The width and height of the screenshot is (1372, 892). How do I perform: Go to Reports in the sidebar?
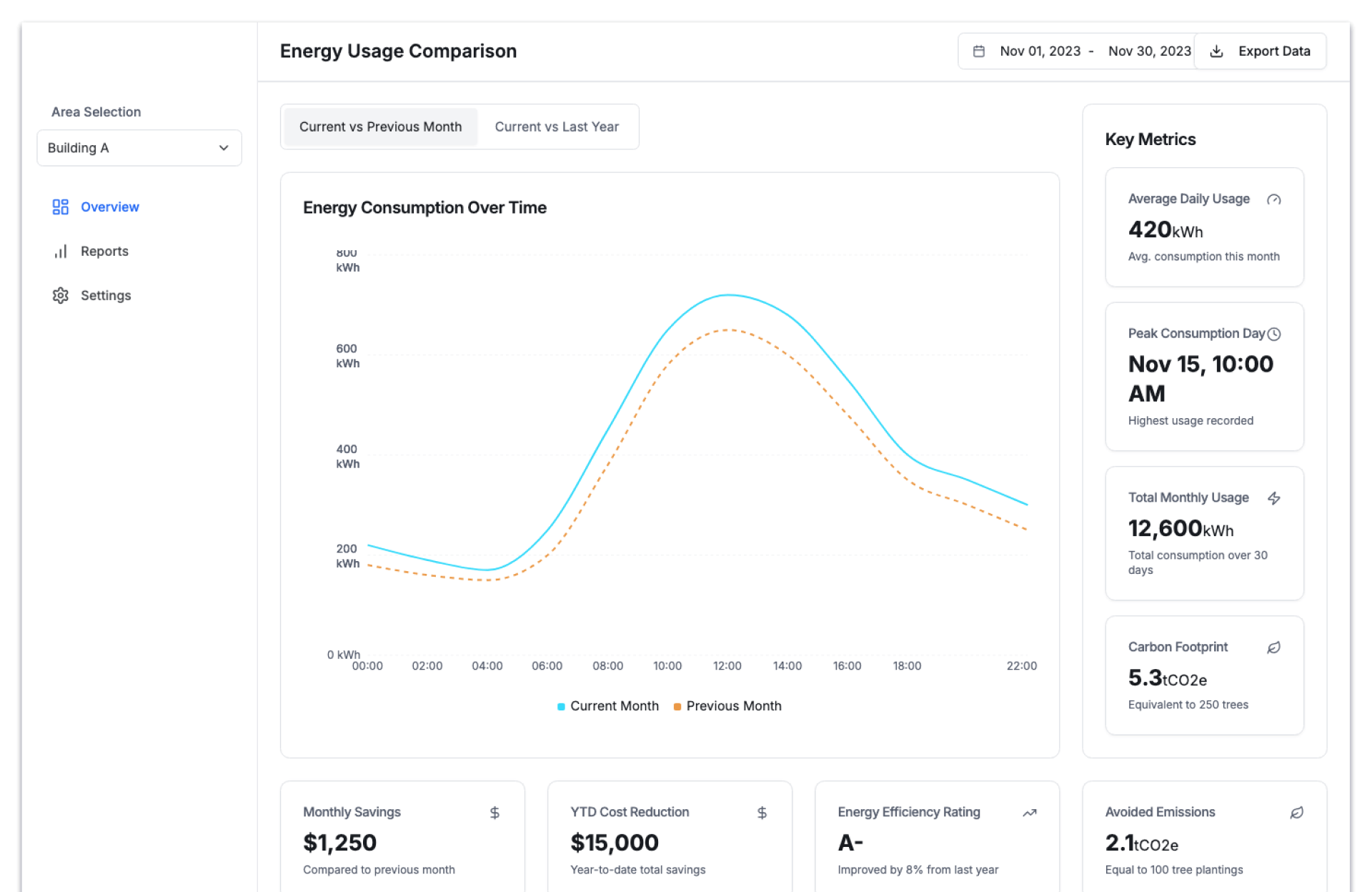point(104,252)
